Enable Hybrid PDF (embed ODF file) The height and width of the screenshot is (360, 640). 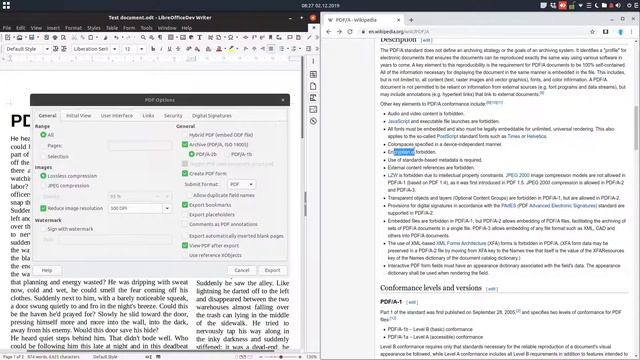coord(185,135)
